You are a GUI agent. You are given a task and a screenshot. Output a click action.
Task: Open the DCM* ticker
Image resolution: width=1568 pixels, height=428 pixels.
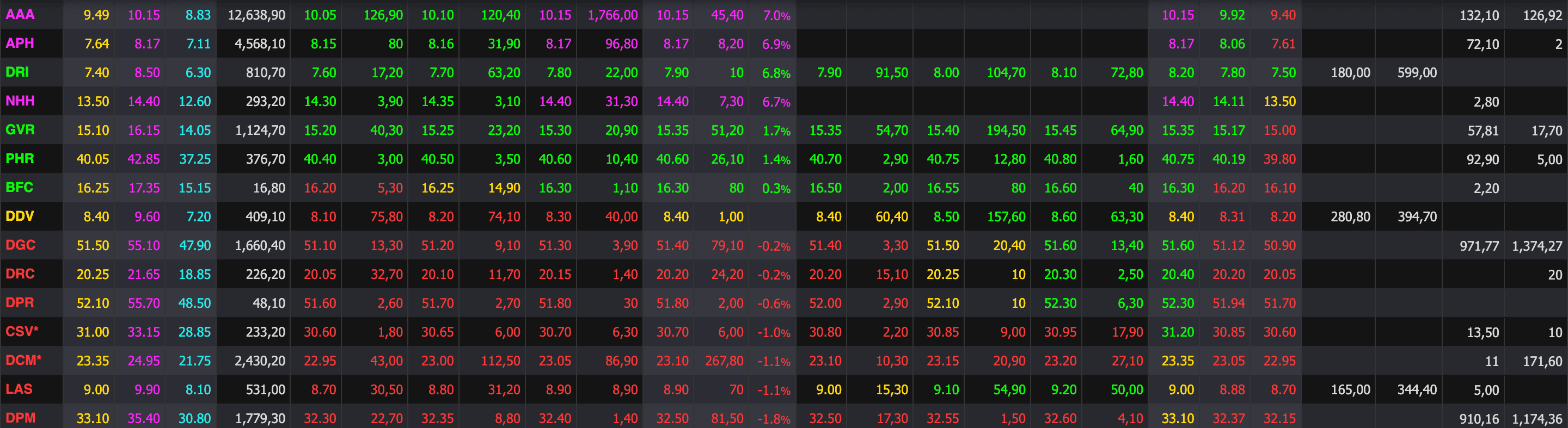coord(23,360)
